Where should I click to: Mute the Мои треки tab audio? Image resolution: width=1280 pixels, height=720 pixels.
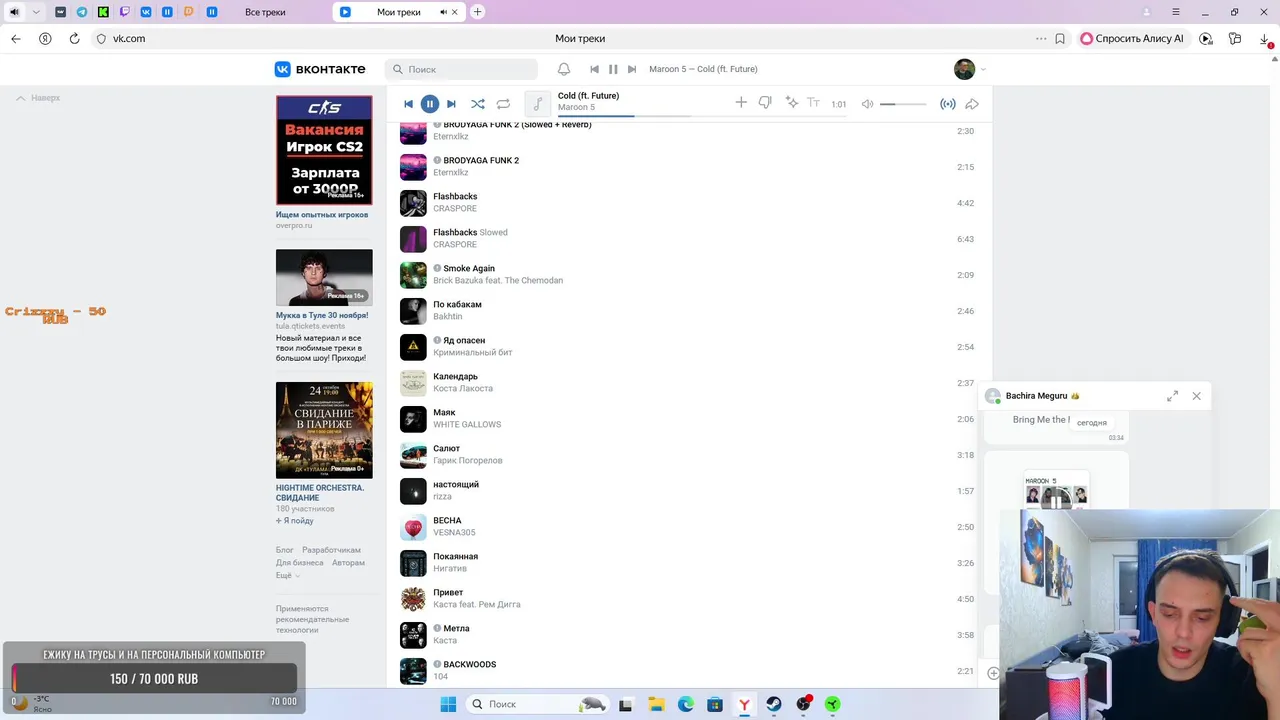(443, 12)
